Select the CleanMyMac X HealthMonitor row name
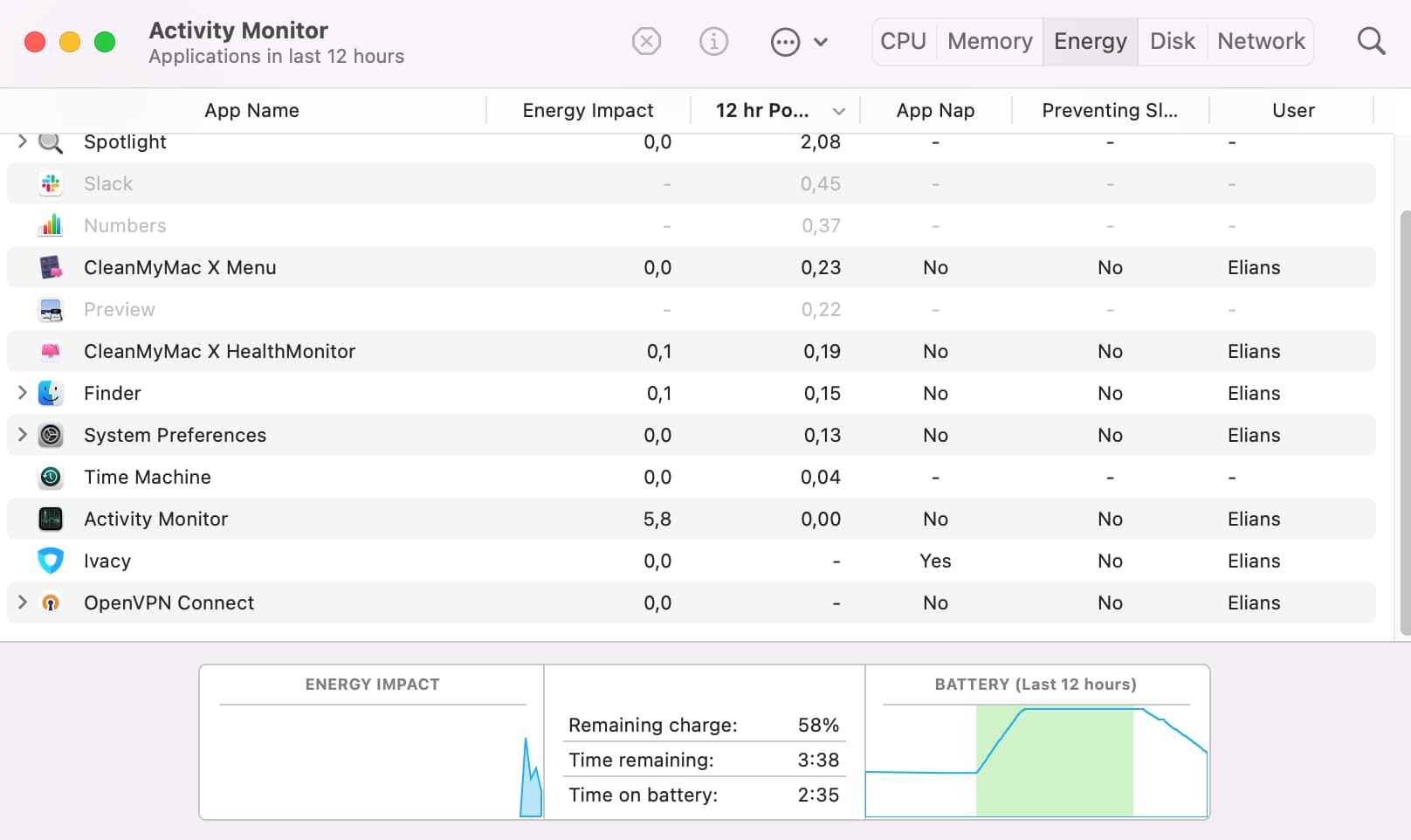Screen dimensions: 1411x840 click(x=219, y=351)
